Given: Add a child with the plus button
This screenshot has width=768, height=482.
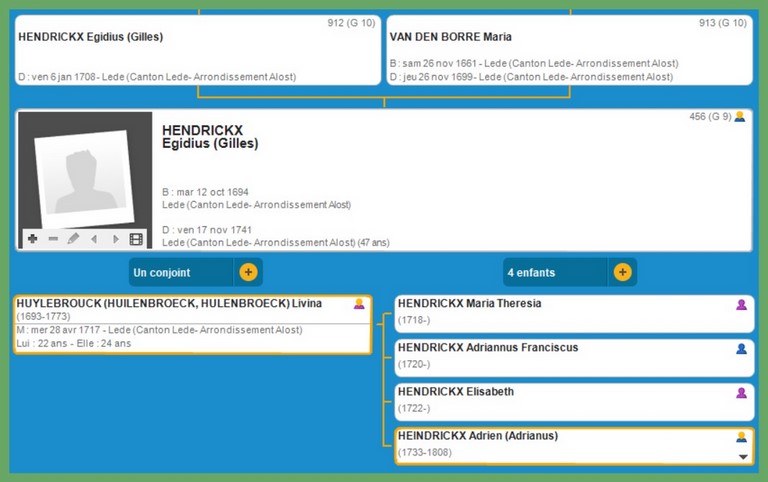Looking at the screenshot, I should (x=622, y=272).
